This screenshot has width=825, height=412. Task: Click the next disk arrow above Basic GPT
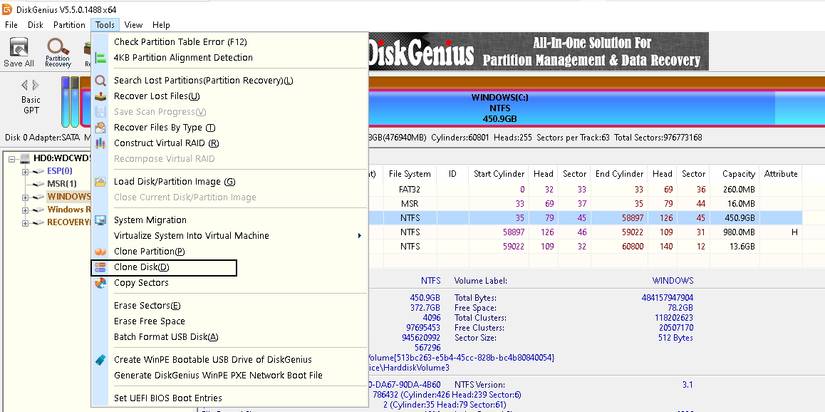click(35, 85)
